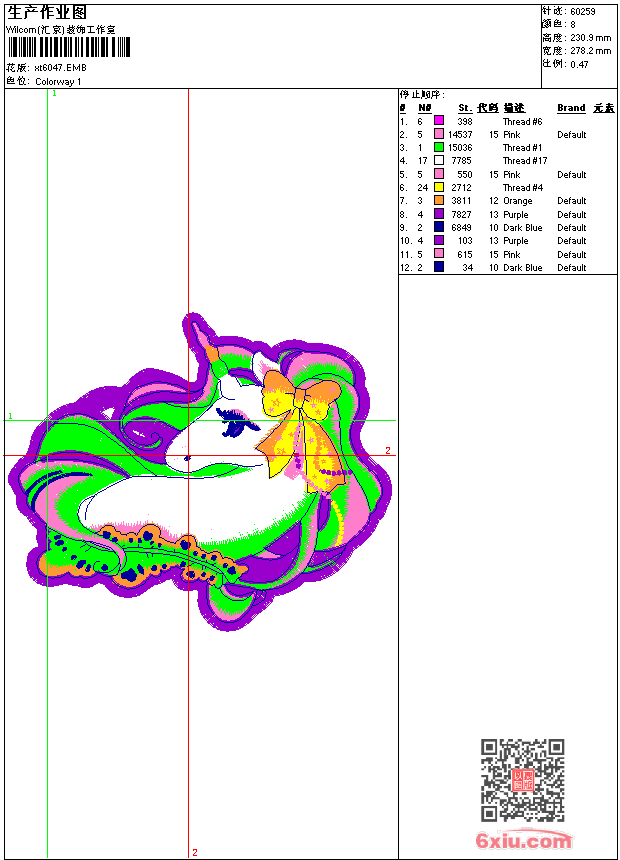Click the "Thread #6" description

coord(522,122)
